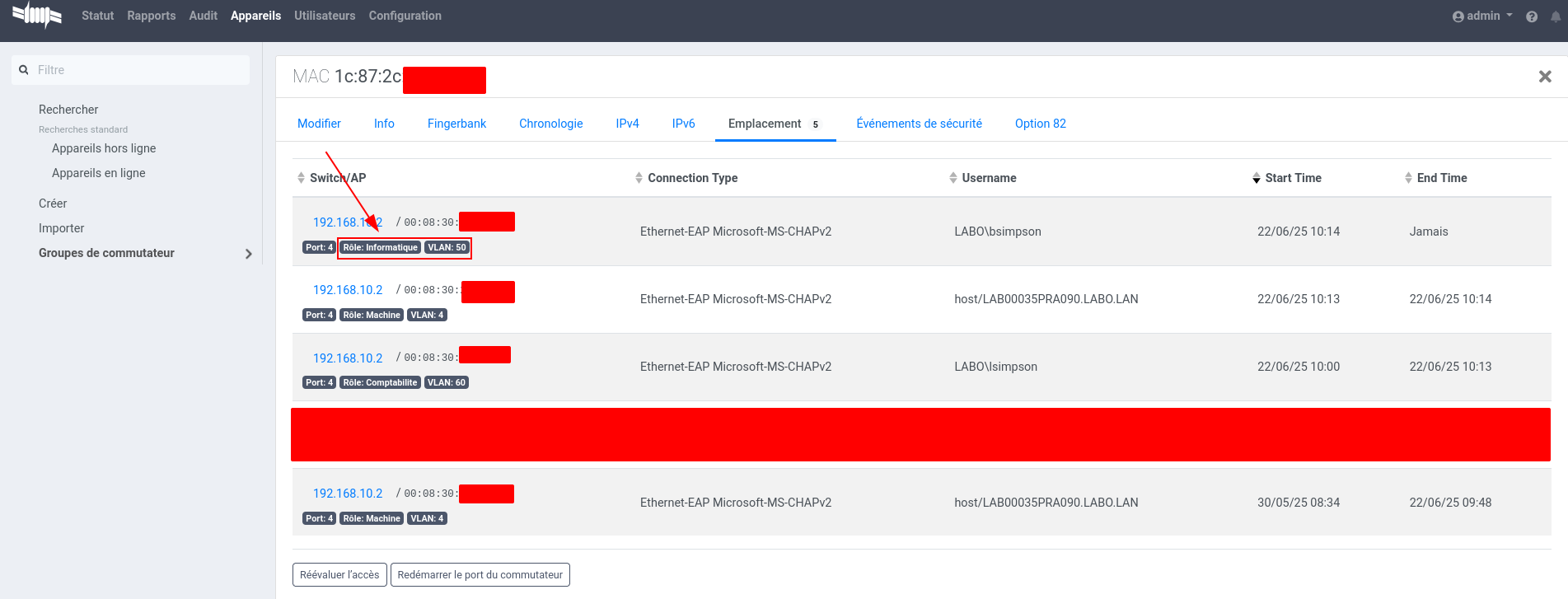Sort by End Time column arrows
This screenshot has height=599, width=1568.
tap(1408, 178)
